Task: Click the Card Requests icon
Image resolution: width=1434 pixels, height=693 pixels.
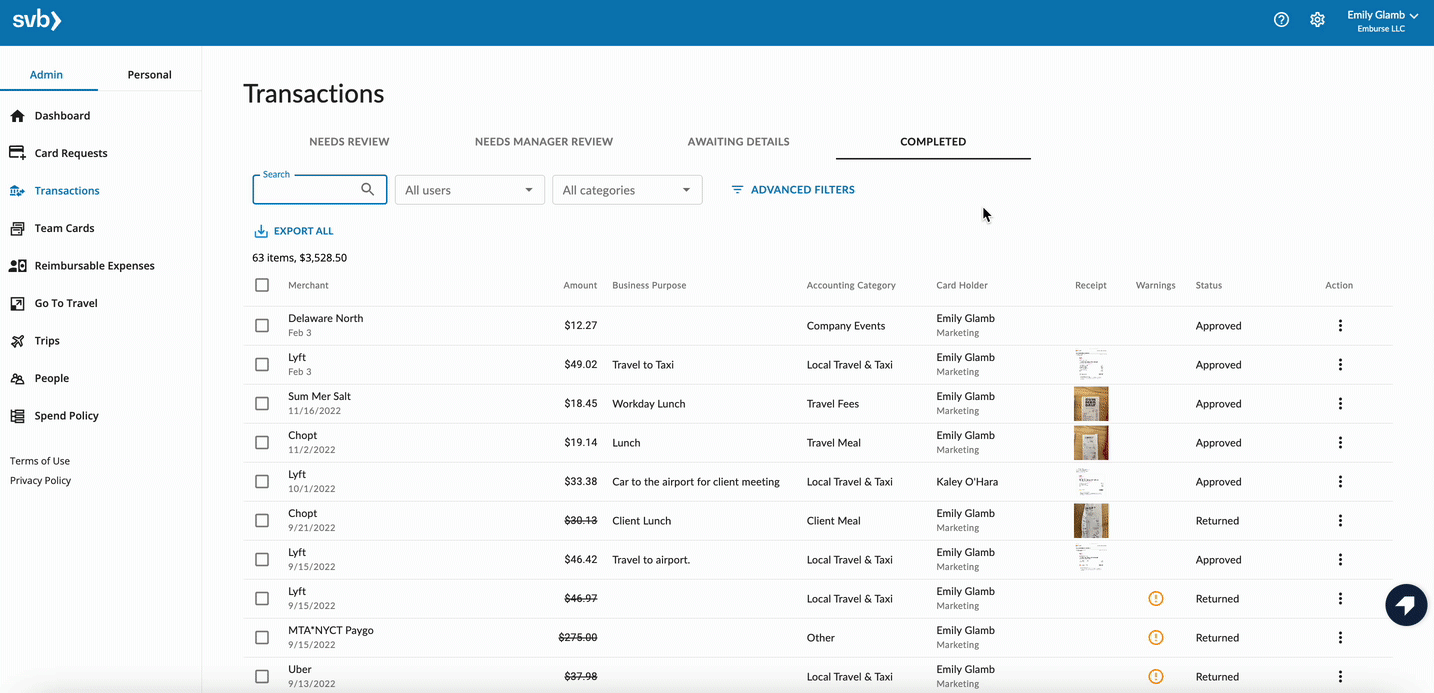Action: pyautogui.click(x=17, y=153)
